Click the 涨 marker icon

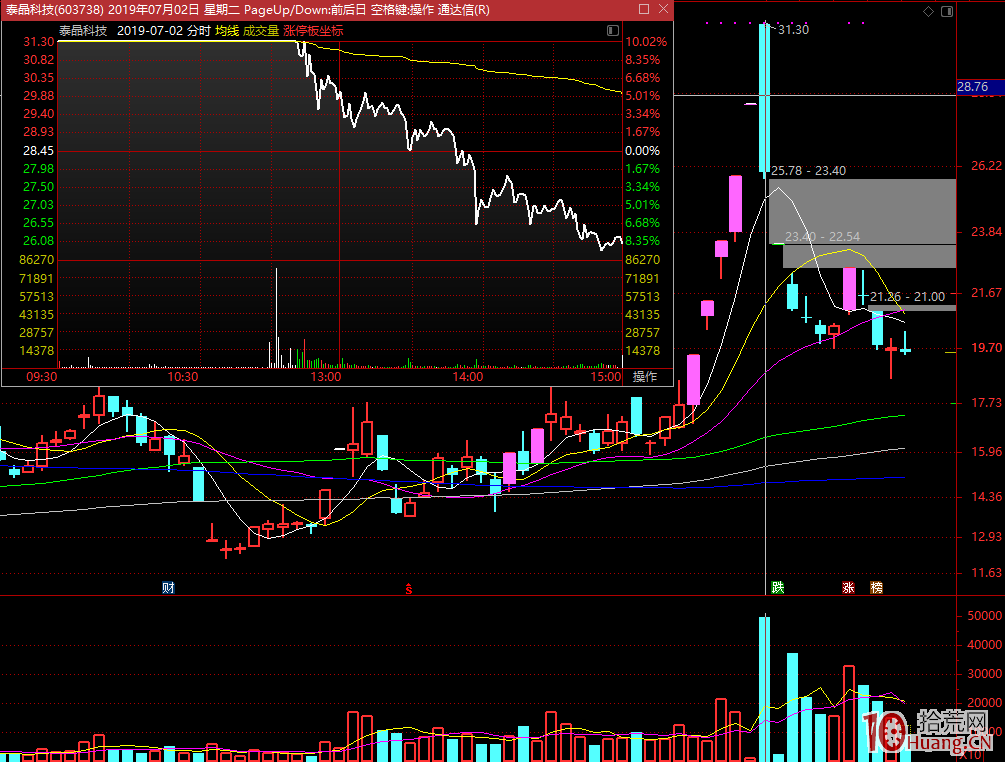(x=848, y=587)
